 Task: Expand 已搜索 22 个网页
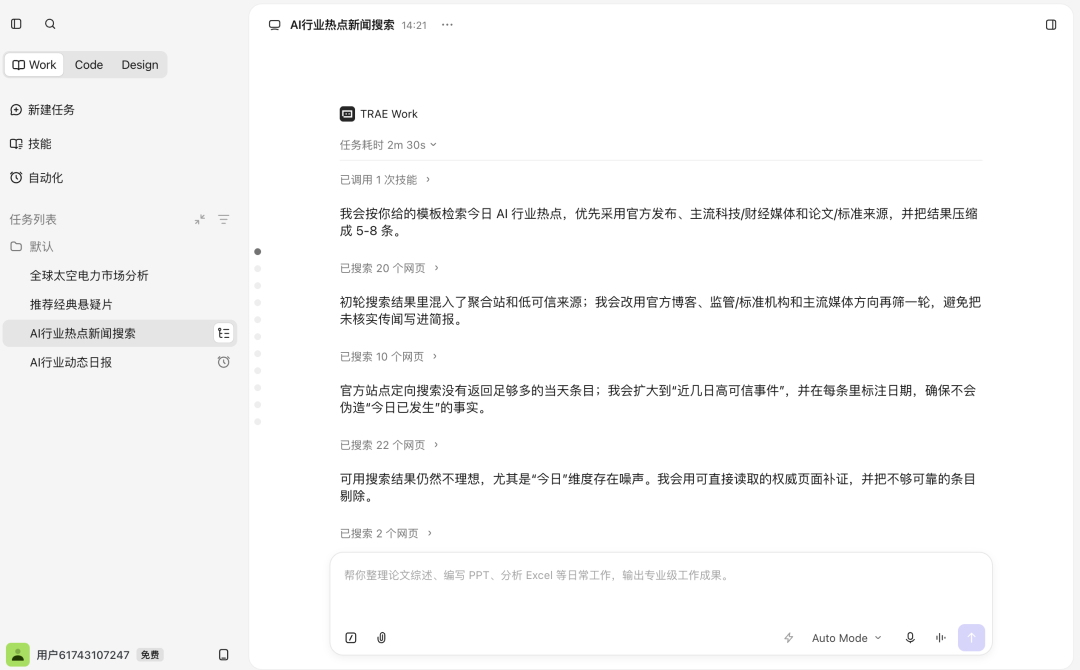click(389, 446)
